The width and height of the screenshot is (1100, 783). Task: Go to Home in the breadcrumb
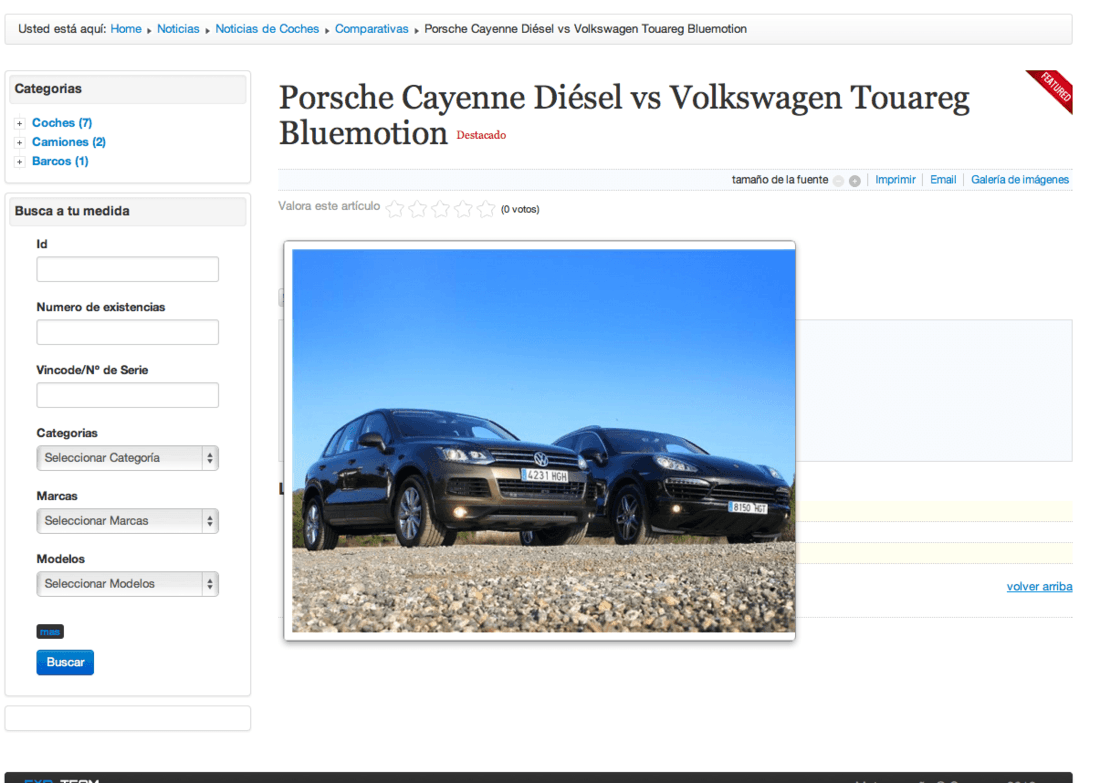click(126, 29)
